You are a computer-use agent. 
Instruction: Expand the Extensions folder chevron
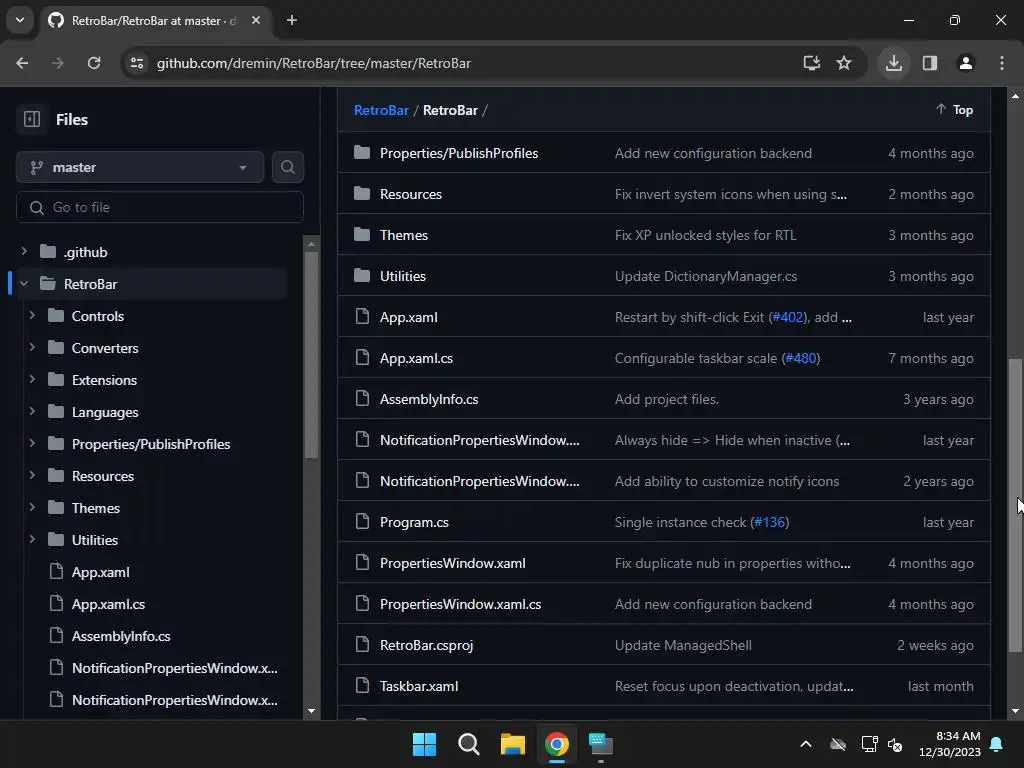click(x=32, y=379)
